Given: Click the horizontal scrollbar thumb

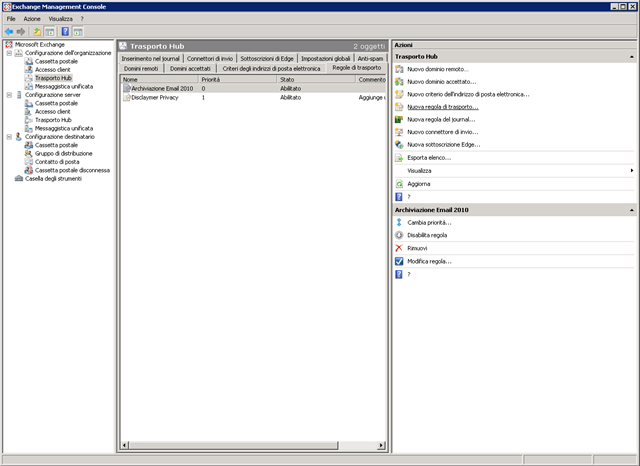Looking at the screenshot, I should [x=233, y=445].
